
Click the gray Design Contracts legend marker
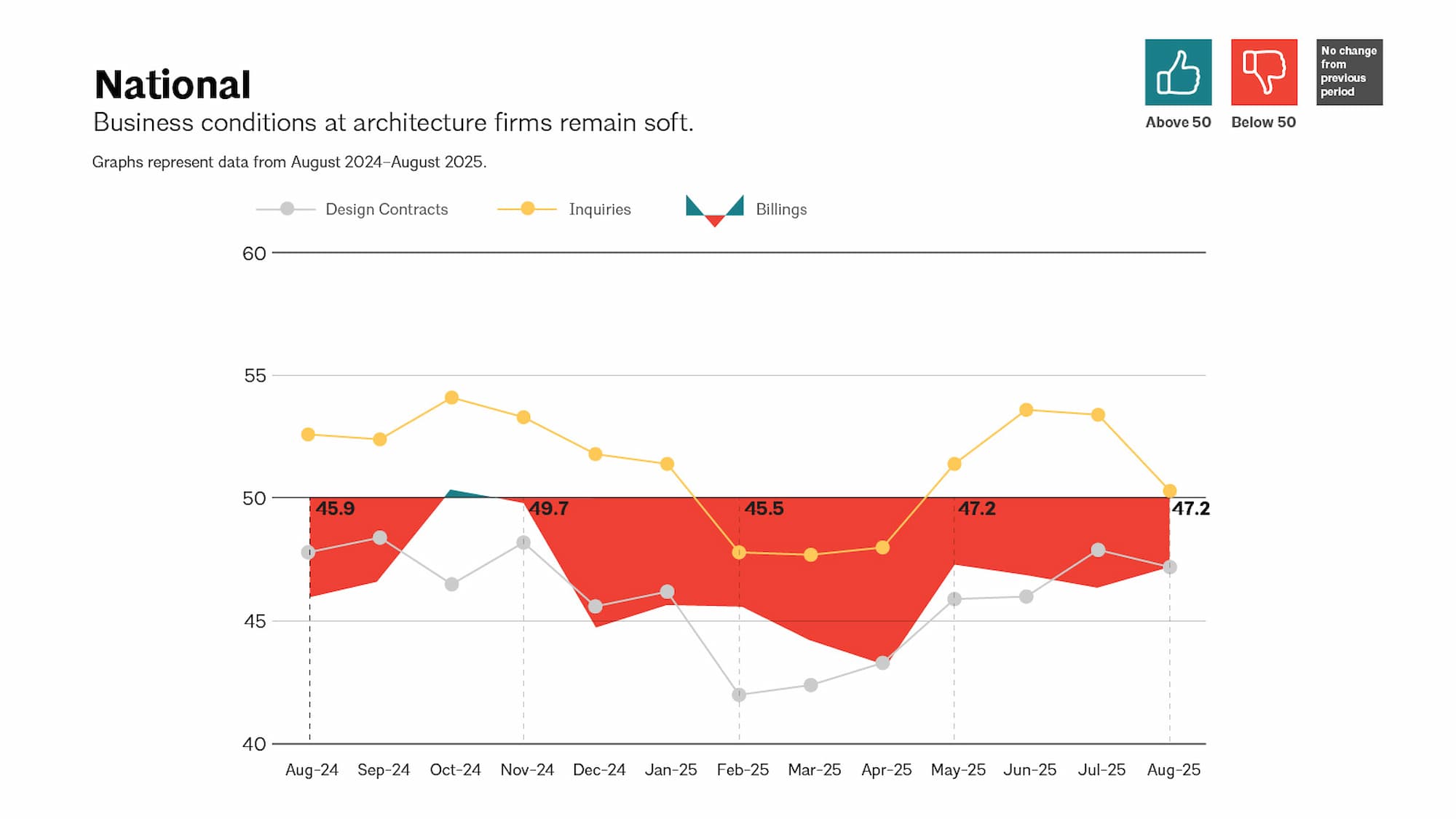(287, 209)
